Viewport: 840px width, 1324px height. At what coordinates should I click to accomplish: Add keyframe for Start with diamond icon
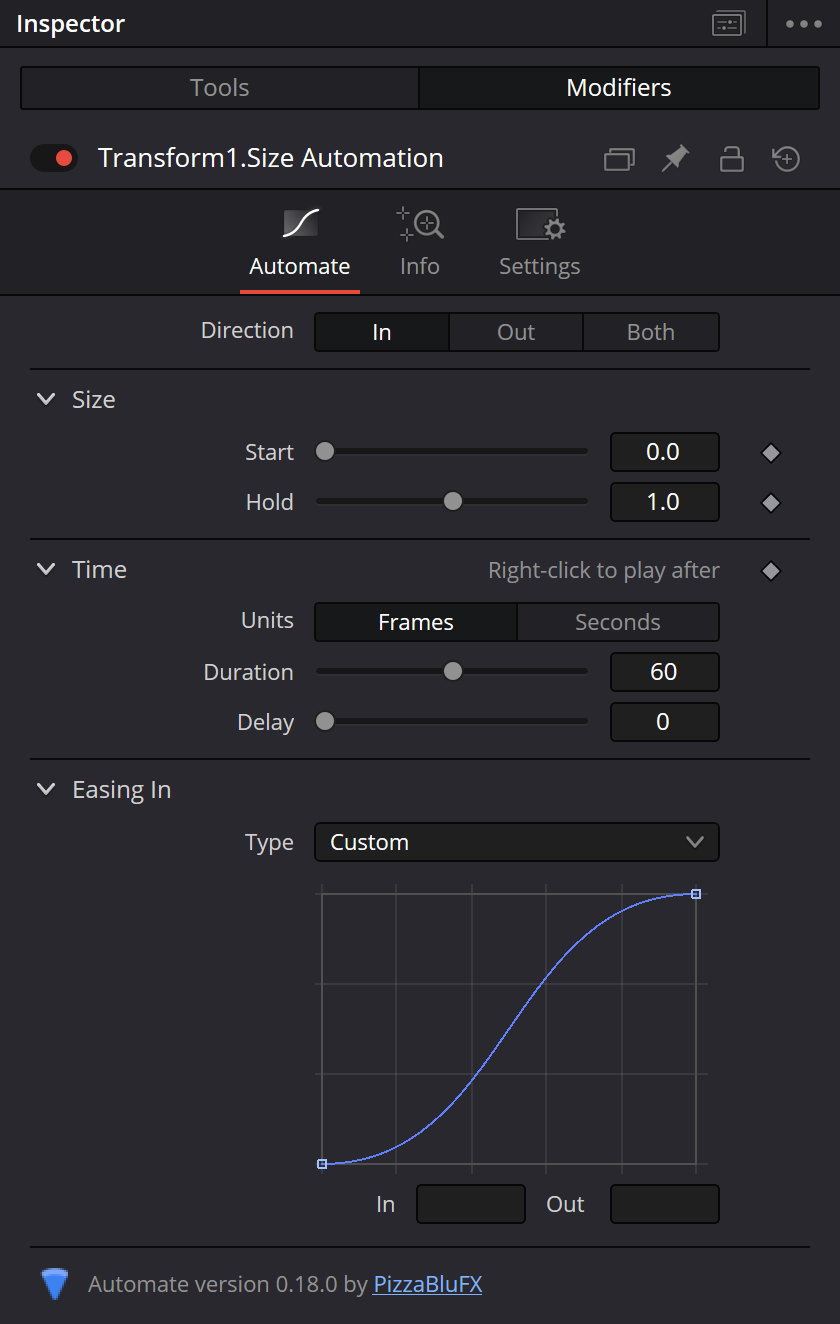tap(770, 453)
